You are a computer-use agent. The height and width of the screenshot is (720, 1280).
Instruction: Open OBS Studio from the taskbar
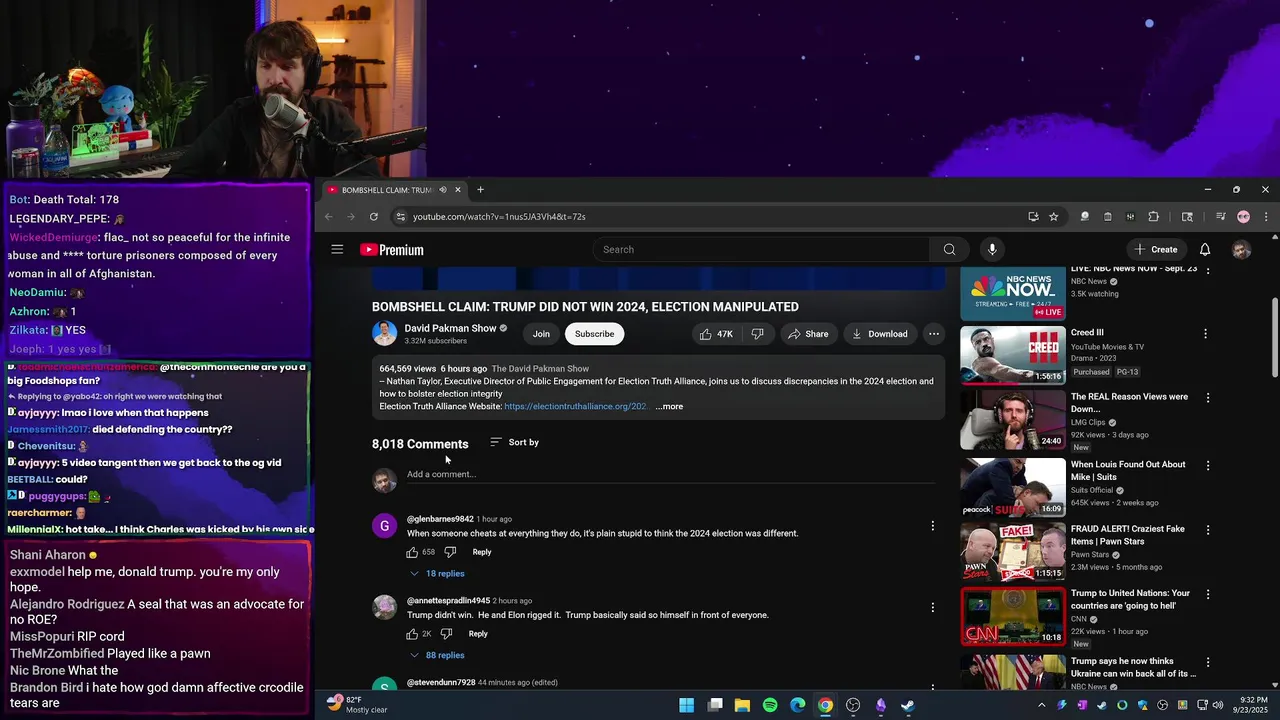tap(852, 705)
